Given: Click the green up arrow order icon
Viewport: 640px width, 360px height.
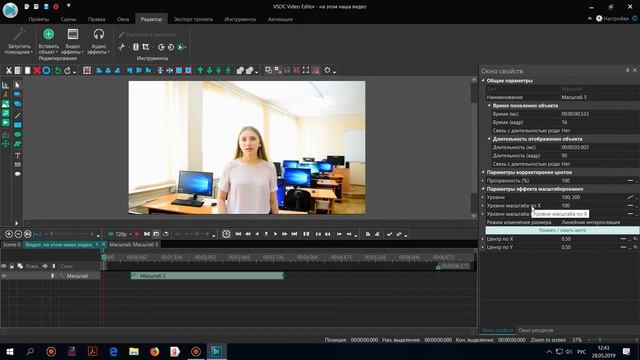Looking at the screenshot, I should (x=200, y=71).
